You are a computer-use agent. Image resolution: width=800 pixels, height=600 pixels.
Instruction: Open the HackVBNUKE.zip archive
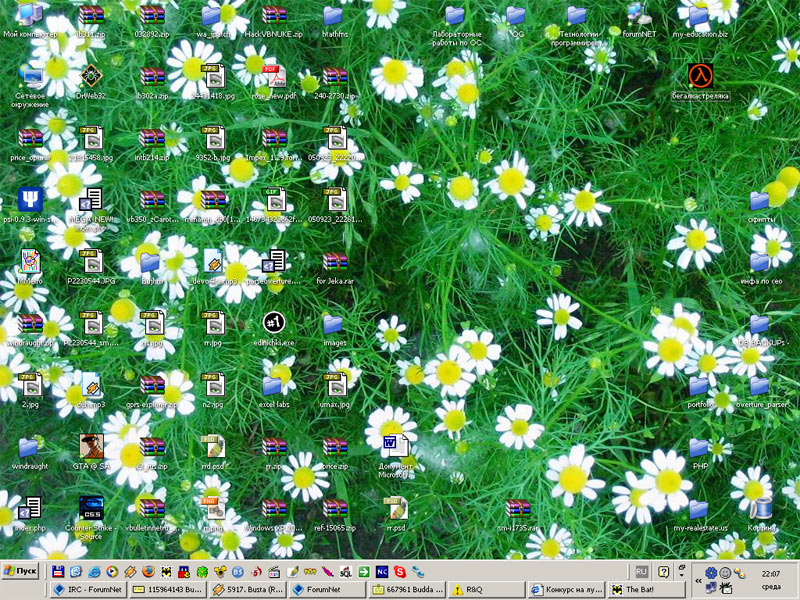tap(274, 15)
